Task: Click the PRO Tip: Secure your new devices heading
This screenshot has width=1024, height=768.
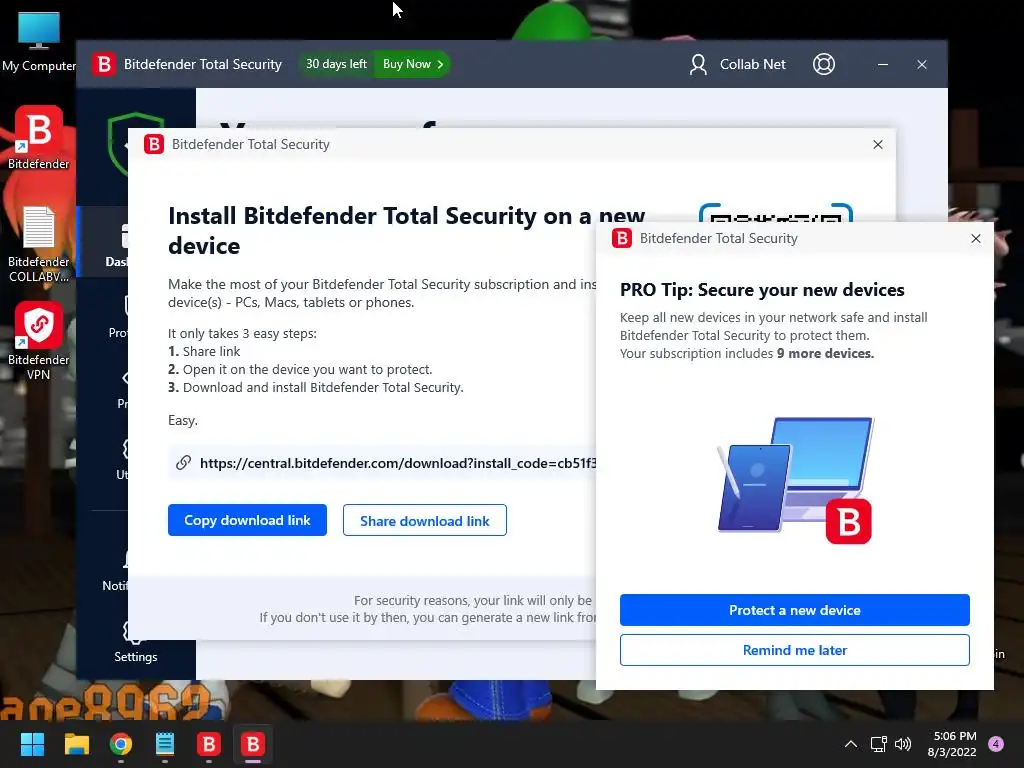Action: [x=762, y=289]
